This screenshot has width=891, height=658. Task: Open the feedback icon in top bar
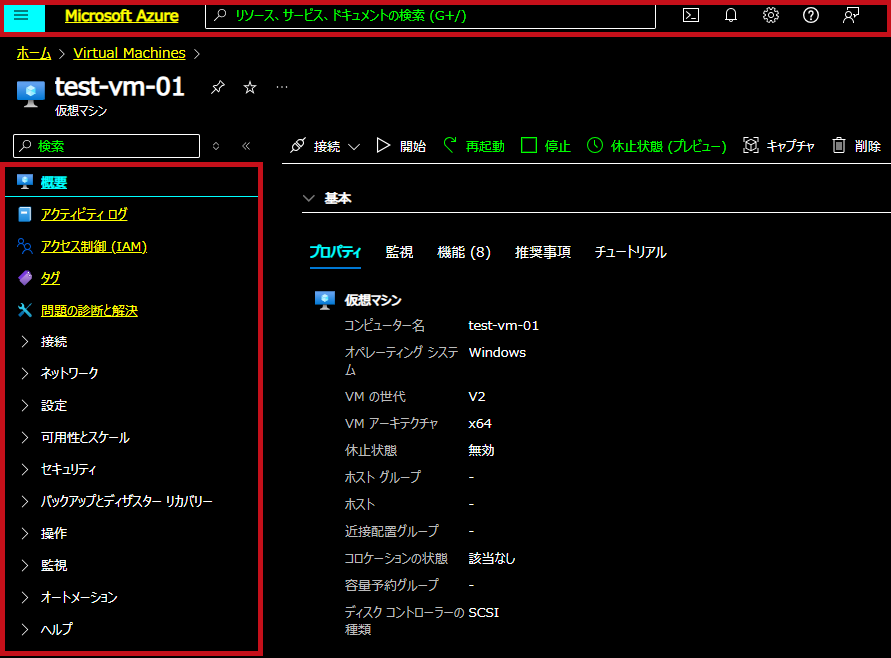(851, 16)
